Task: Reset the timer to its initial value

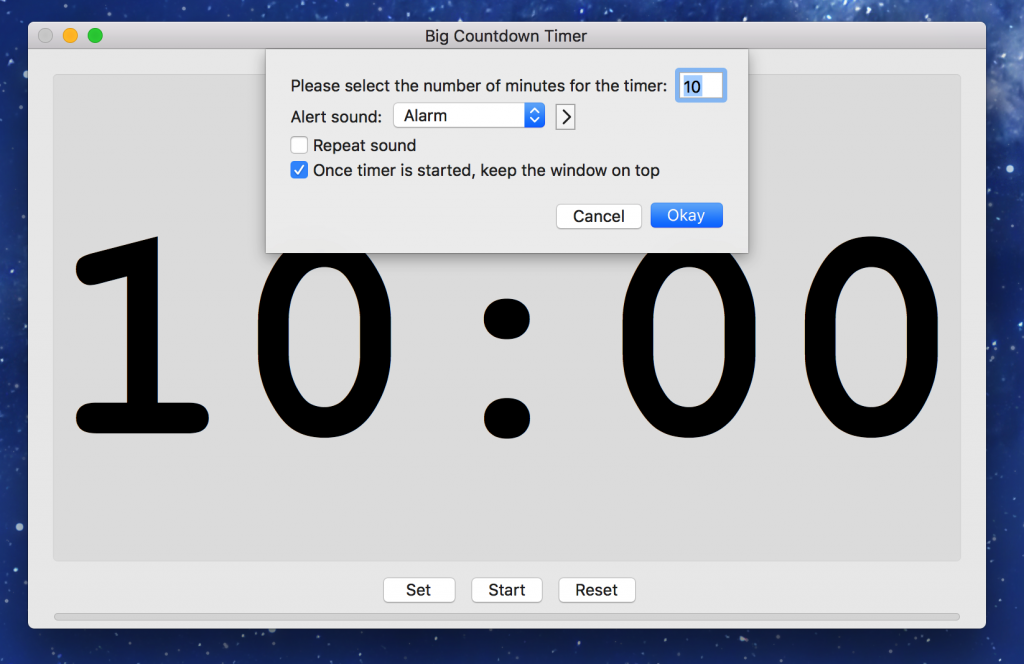Action: (x=596, y=589)
